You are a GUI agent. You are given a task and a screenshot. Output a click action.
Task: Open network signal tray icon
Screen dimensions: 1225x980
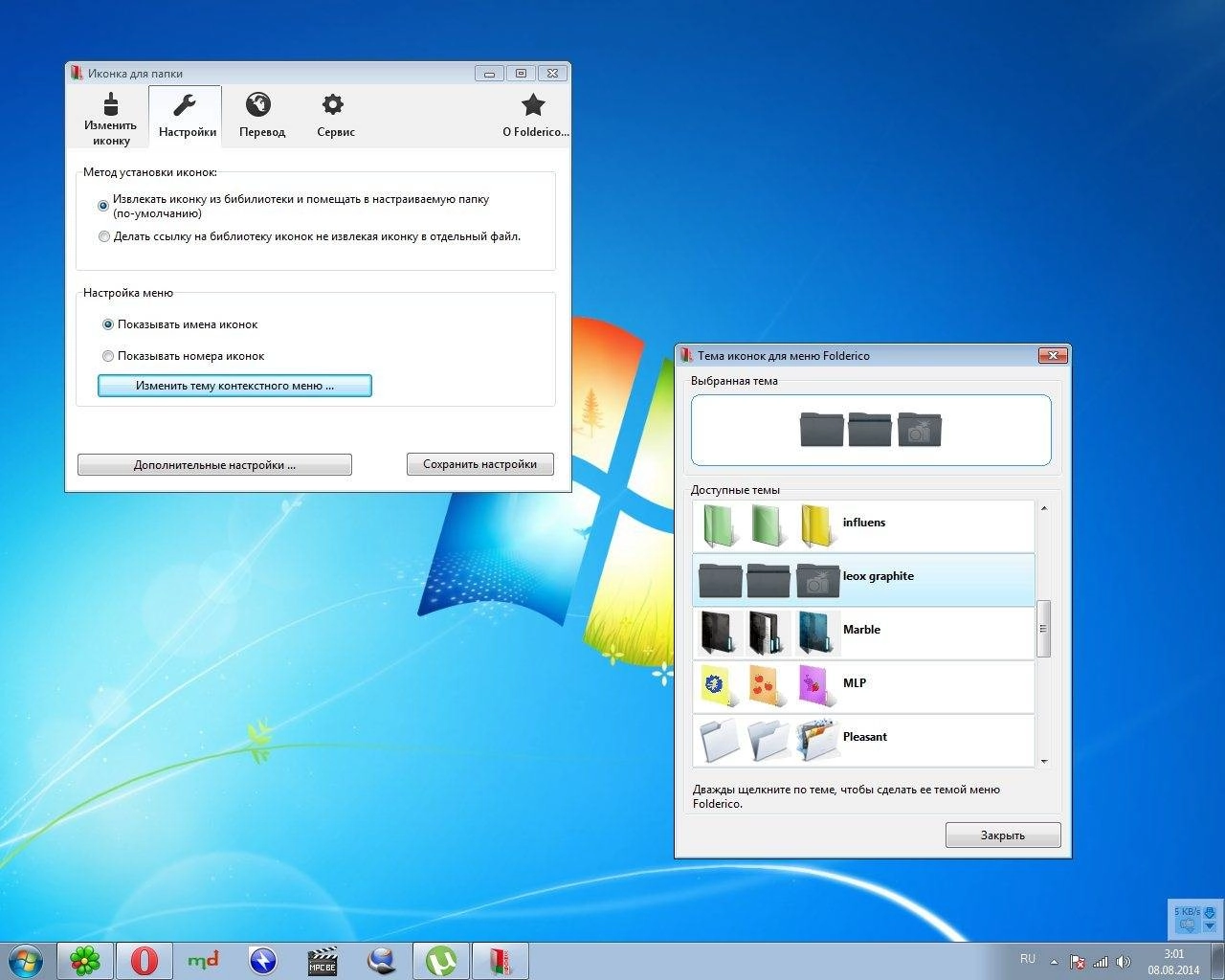[1101, 962]
